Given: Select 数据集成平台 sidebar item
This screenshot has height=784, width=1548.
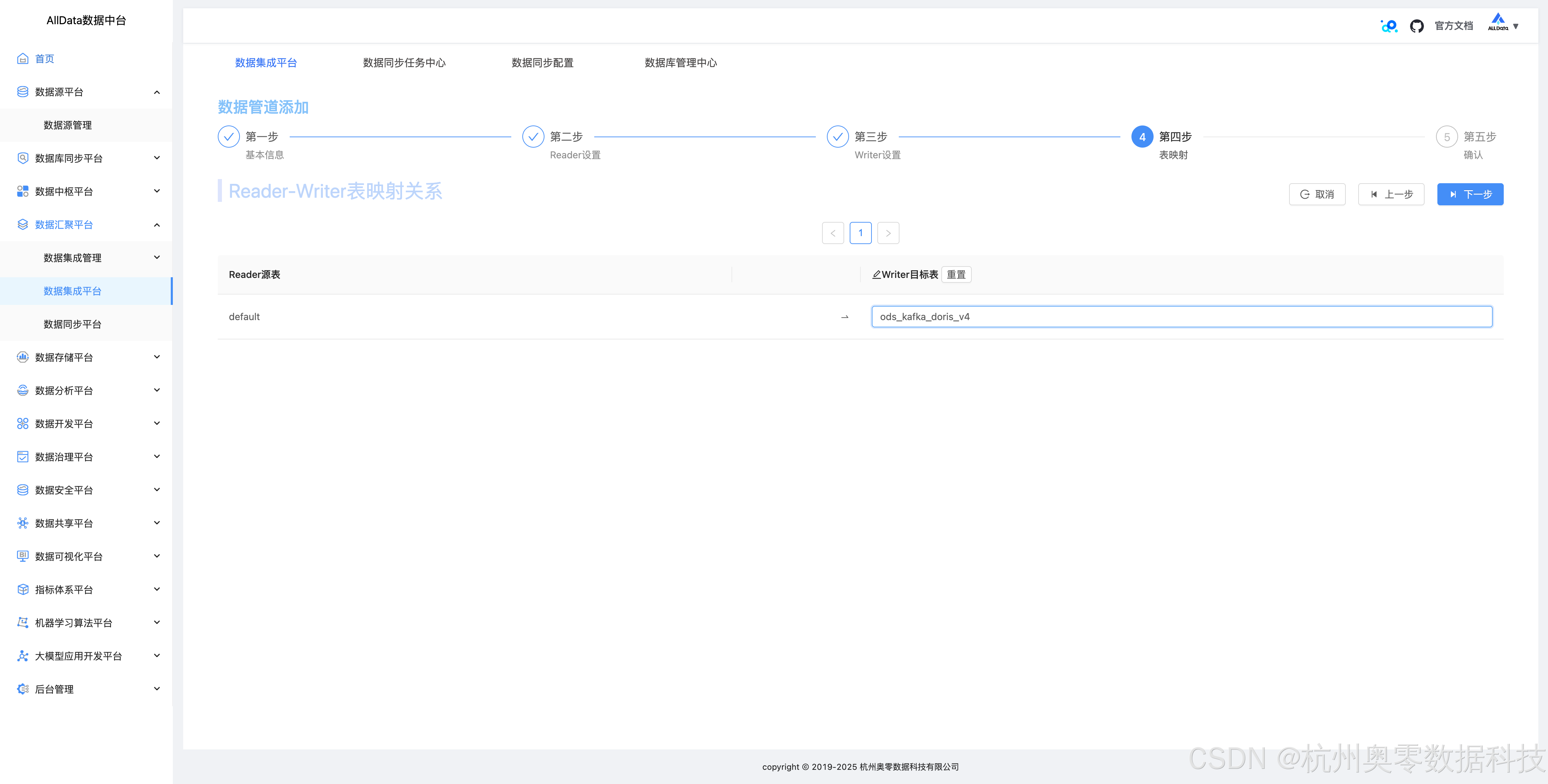Looking at the screenshot, I should coord(86,291).
